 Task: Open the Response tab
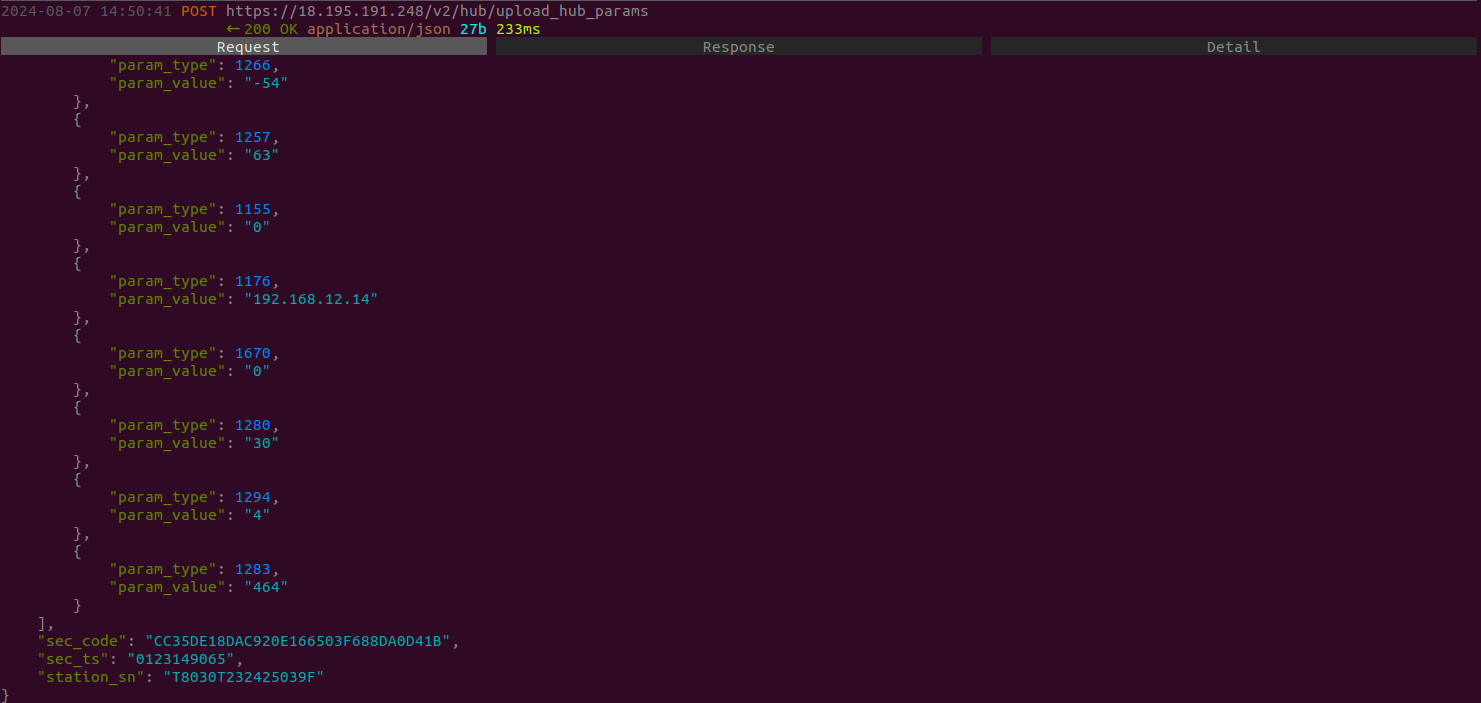pos(738,47)
